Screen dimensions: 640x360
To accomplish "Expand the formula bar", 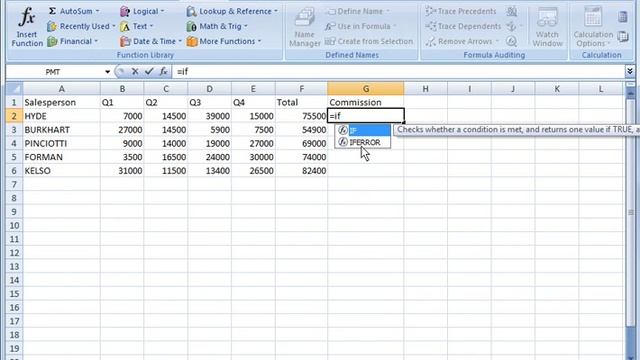I will [630, 71].
